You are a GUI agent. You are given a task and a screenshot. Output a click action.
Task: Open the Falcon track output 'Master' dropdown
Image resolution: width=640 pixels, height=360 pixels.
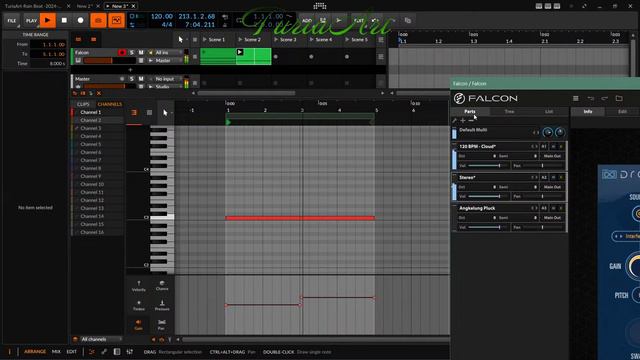click(x=165, y=60)
